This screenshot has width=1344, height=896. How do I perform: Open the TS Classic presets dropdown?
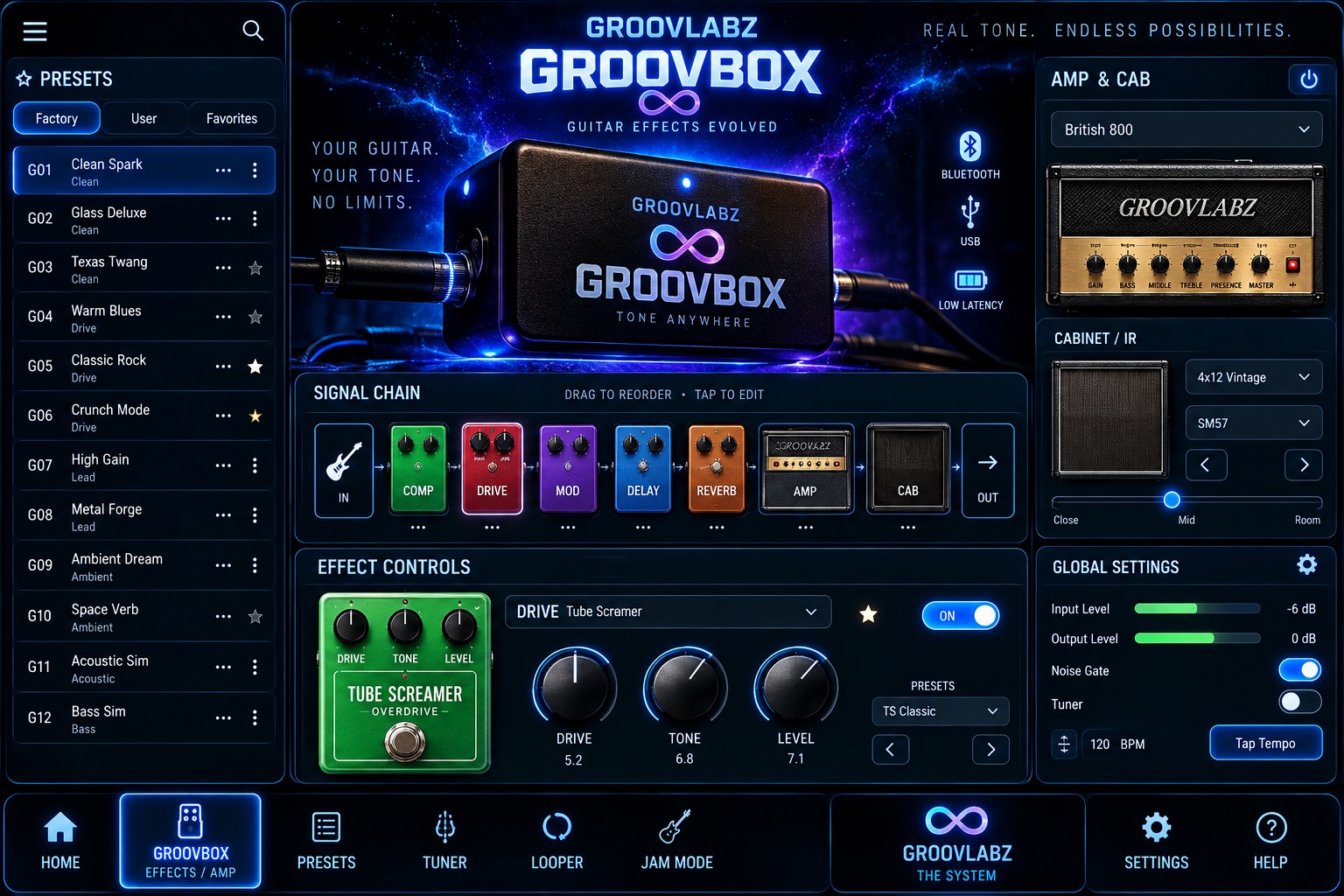point(941,711)
